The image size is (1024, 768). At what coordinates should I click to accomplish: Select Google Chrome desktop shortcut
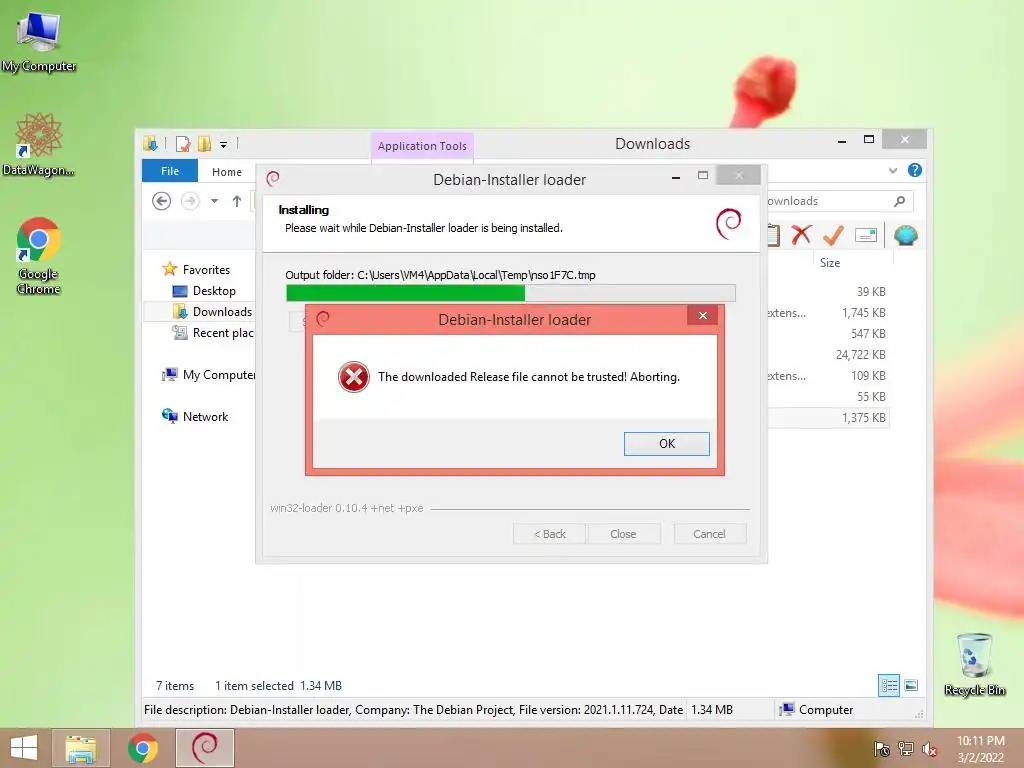pos(39,256)
